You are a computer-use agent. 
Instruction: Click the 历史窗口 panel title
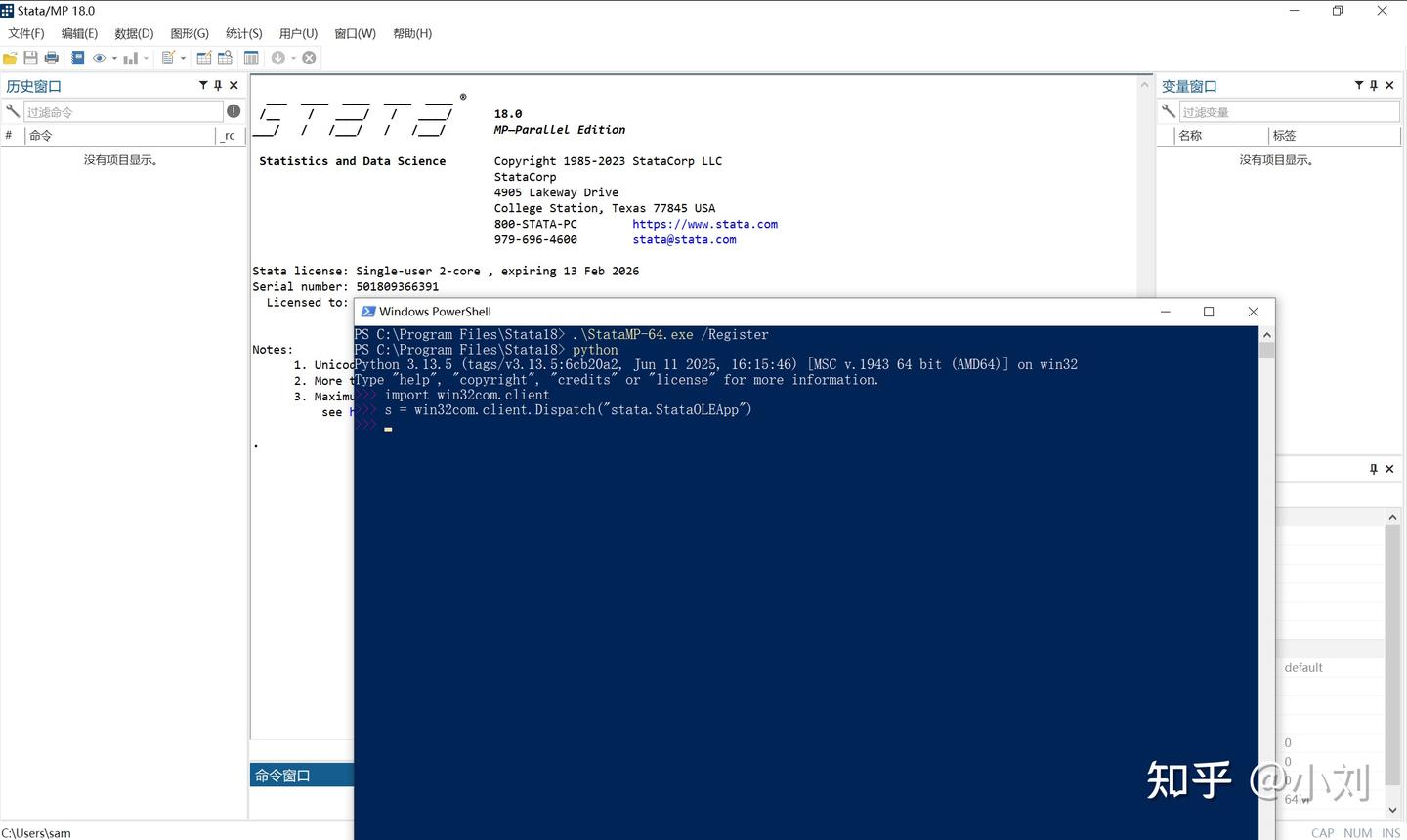(34, 86)
